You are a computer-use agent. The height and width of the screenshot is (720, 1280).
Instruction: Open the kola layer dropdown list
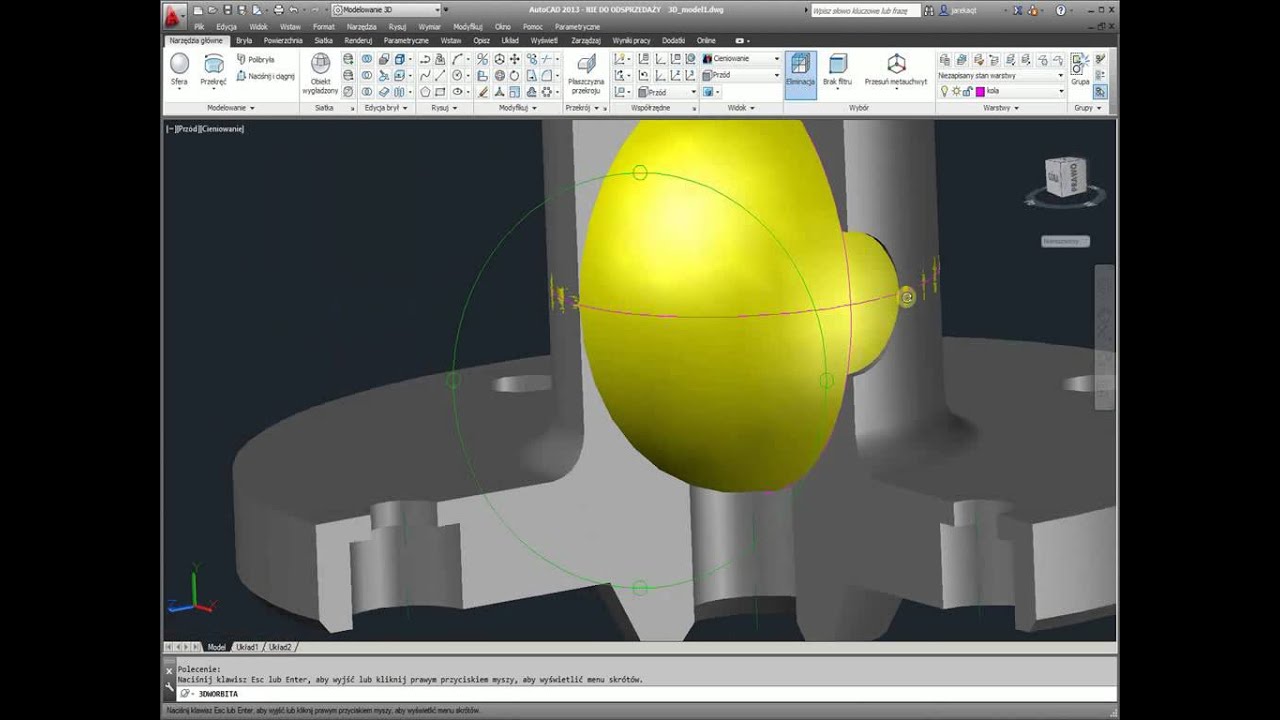point(1000,91)
